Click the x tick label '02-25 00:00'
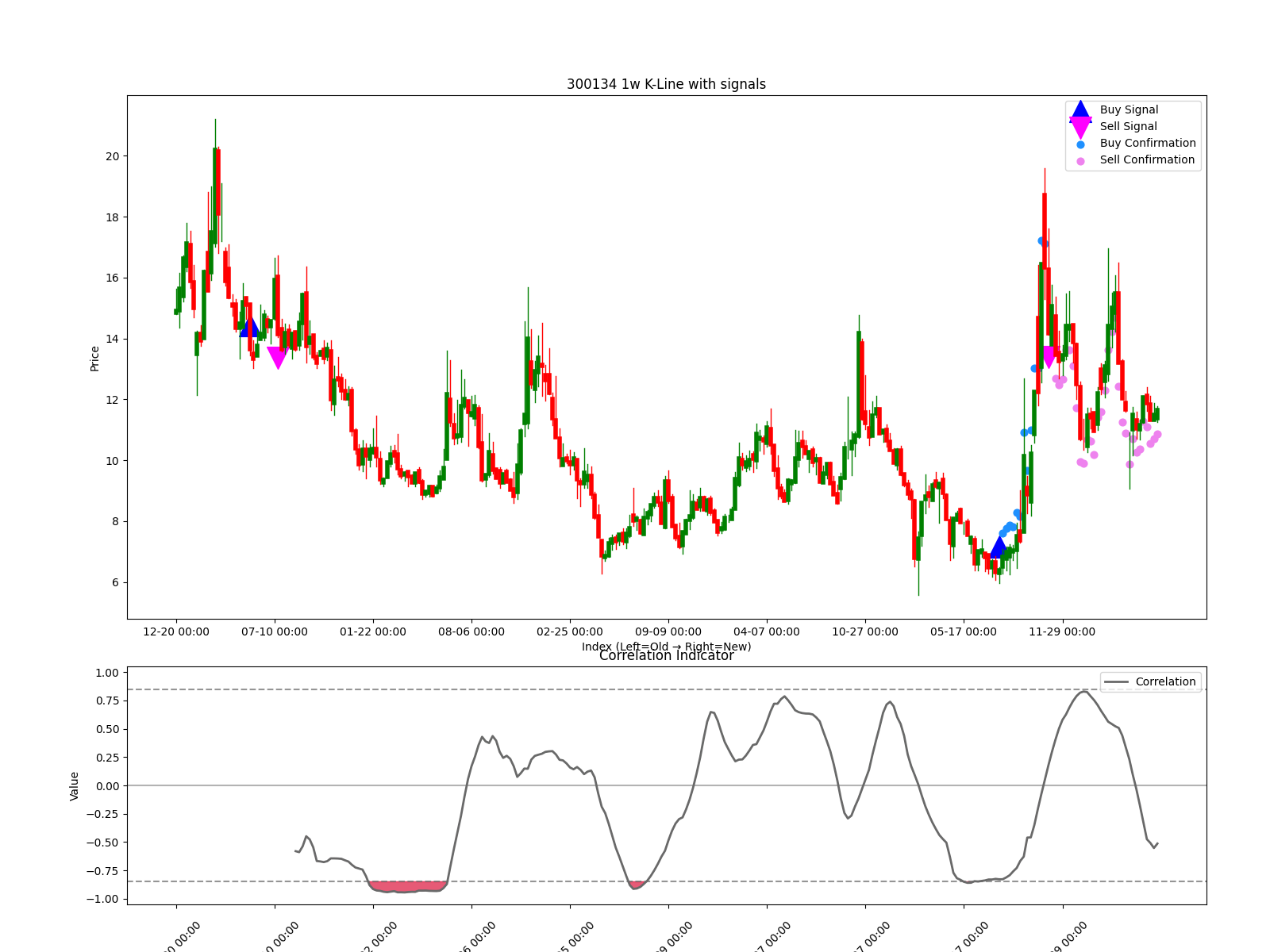The height and width of the screenshot is (952, 1270). [570, 632]
